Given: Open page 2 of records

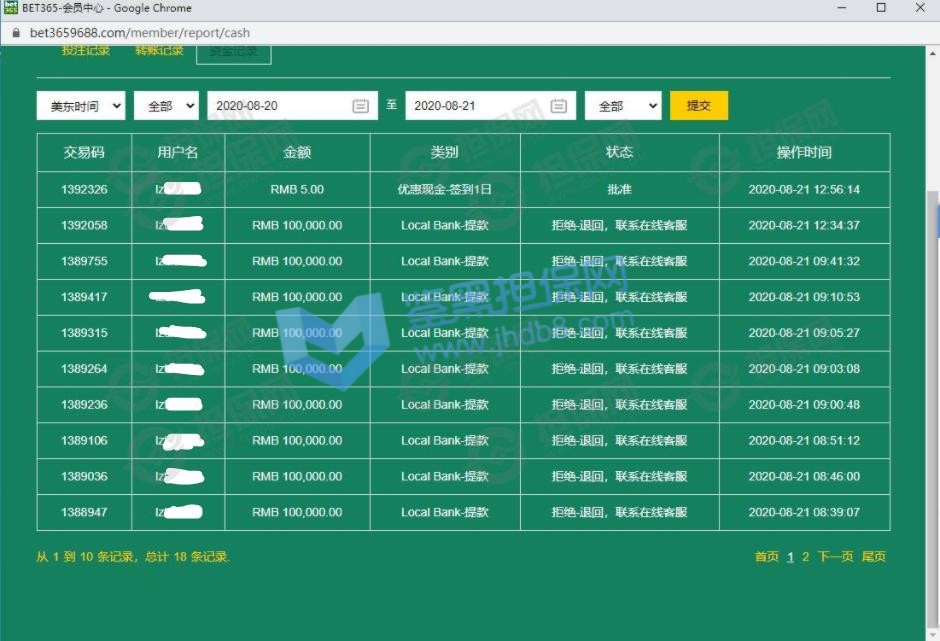Looking at the screenshot, I should (806, 557).
